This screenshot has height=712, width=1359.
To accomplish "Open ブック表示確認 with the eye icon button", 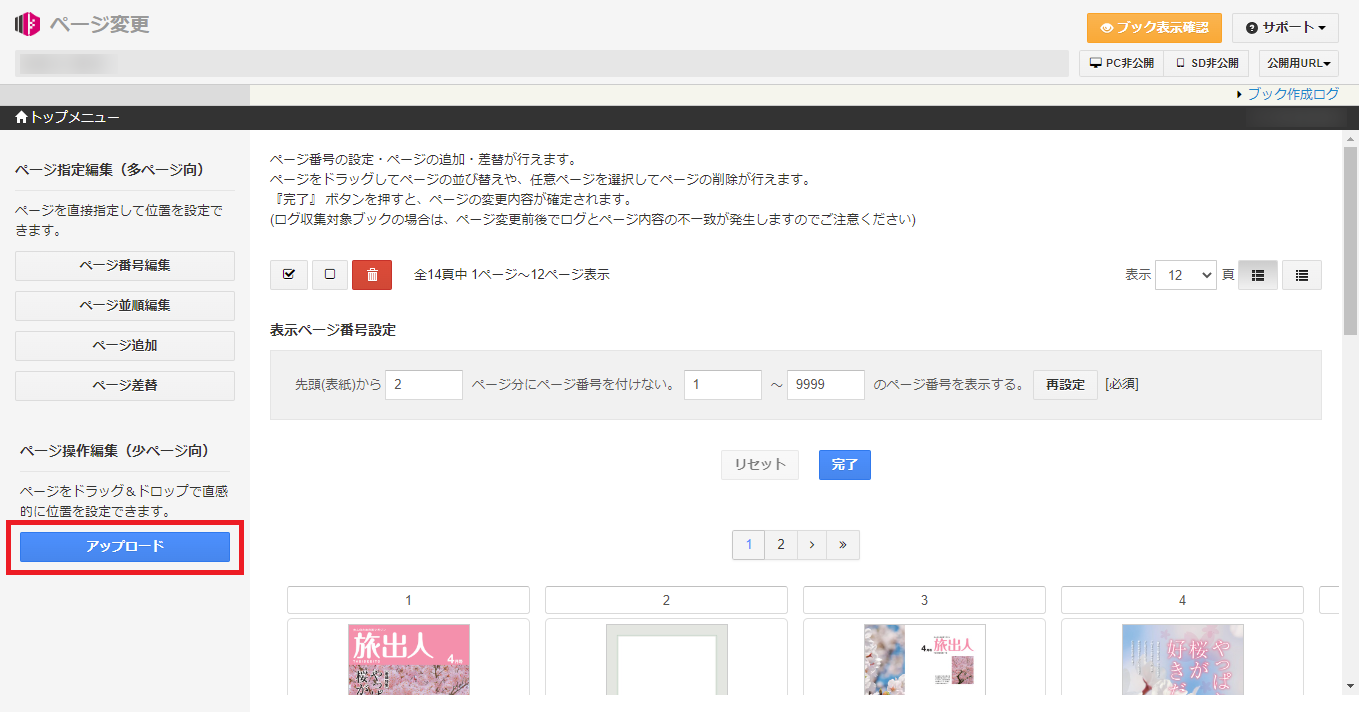I will click(x=1153, y=27).
